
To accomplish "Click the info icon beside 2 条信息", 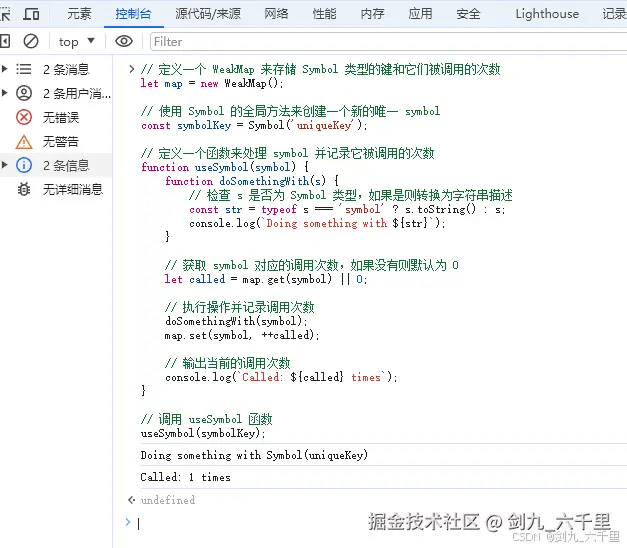I will [x=24, y=165].
